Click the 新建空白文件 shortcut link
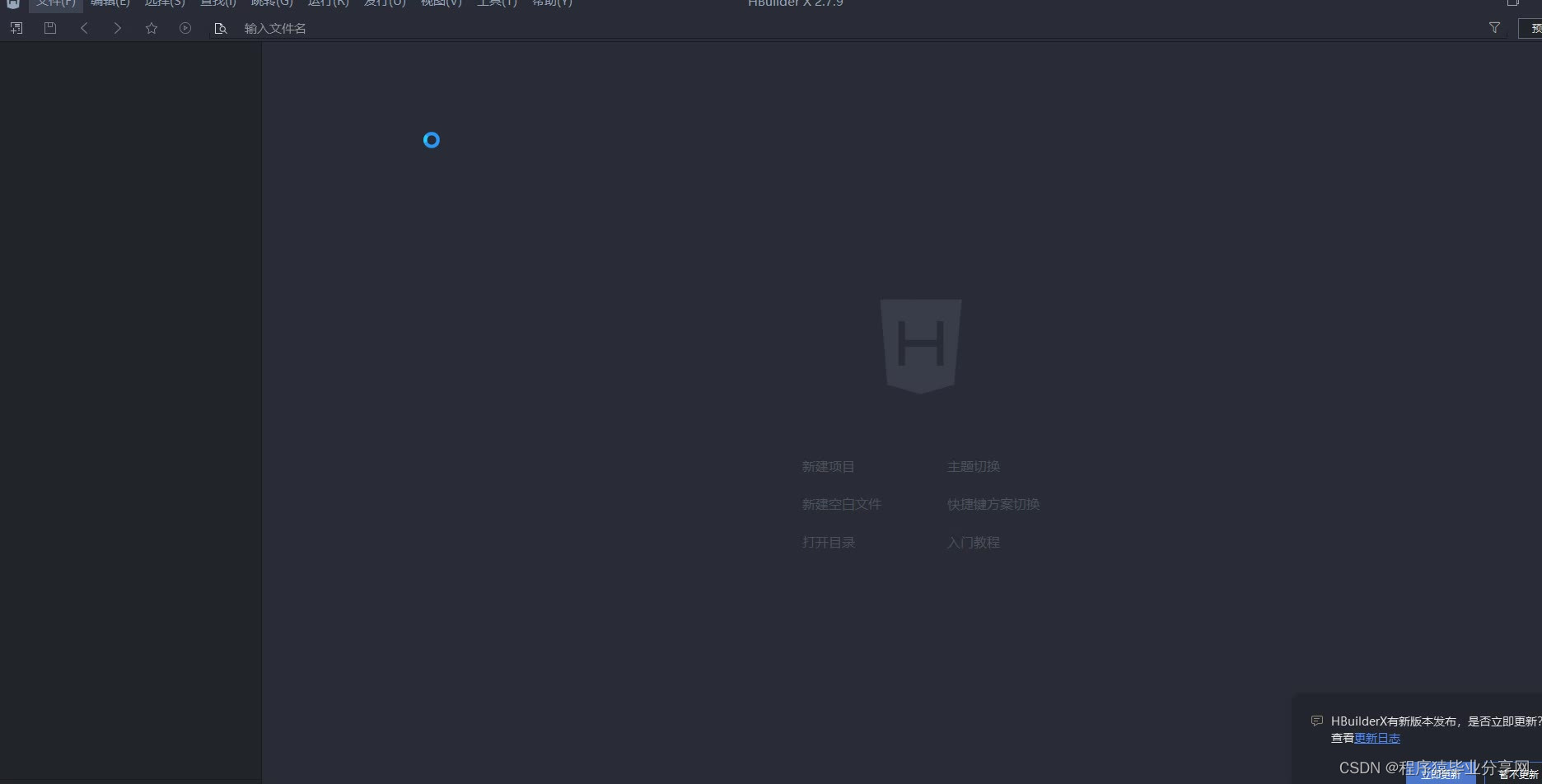 pyautogui.click(x=841, y=504)
